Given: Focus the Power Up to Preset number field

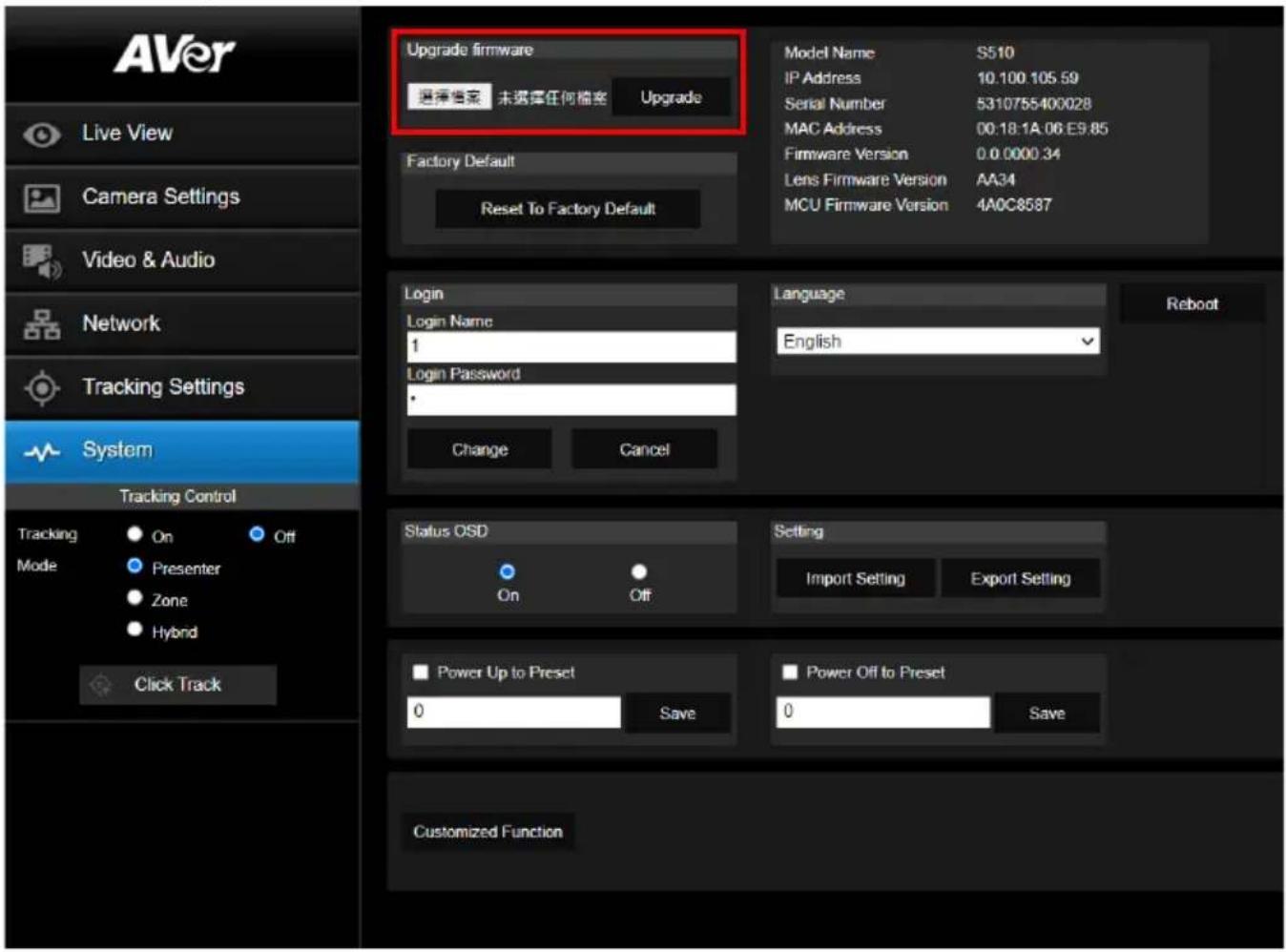Looking at the screenshot, I should pos(514,712).
